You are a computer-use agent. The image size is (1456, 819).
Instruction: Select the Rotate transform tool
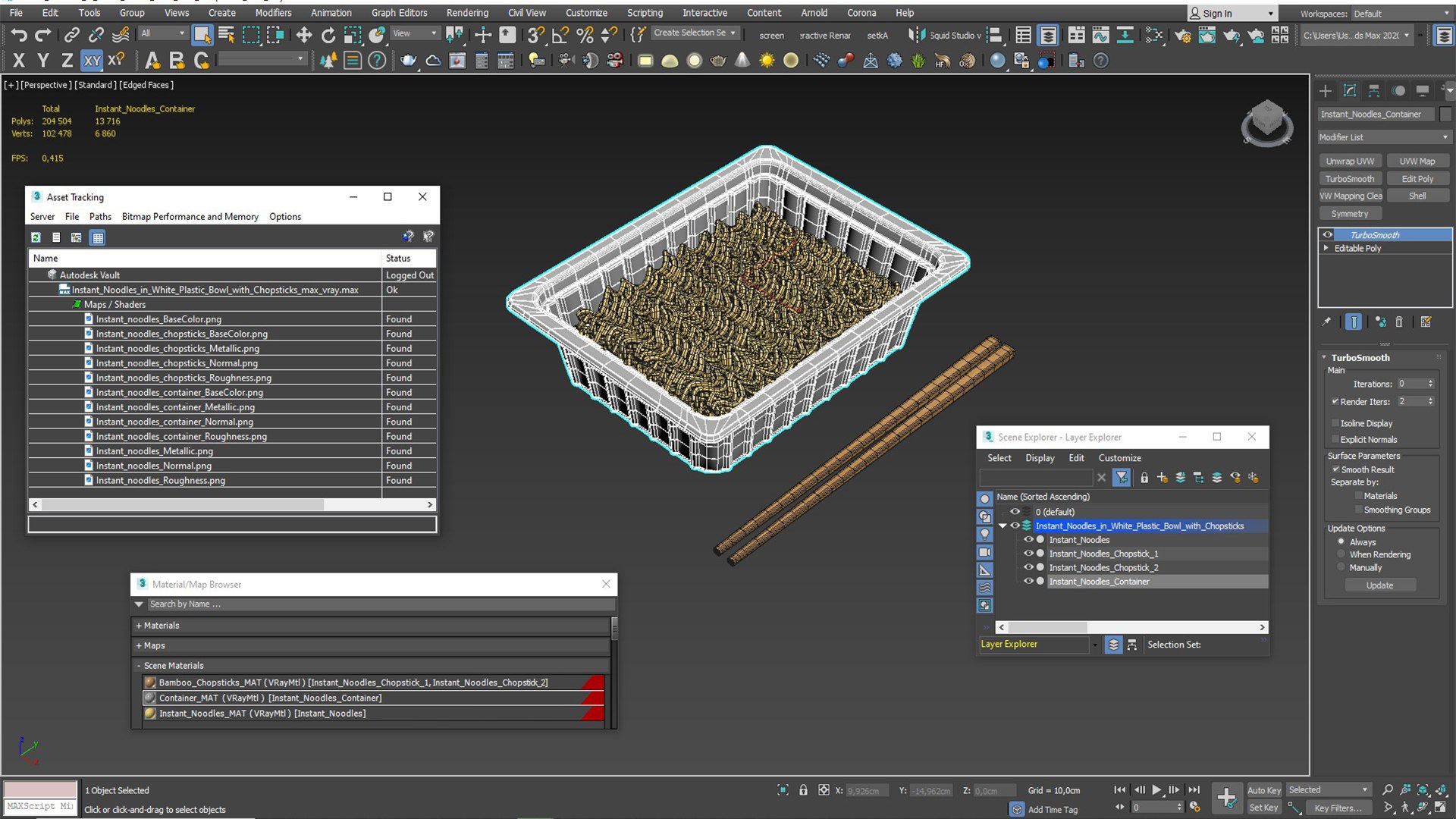click(x=328, y=35)
